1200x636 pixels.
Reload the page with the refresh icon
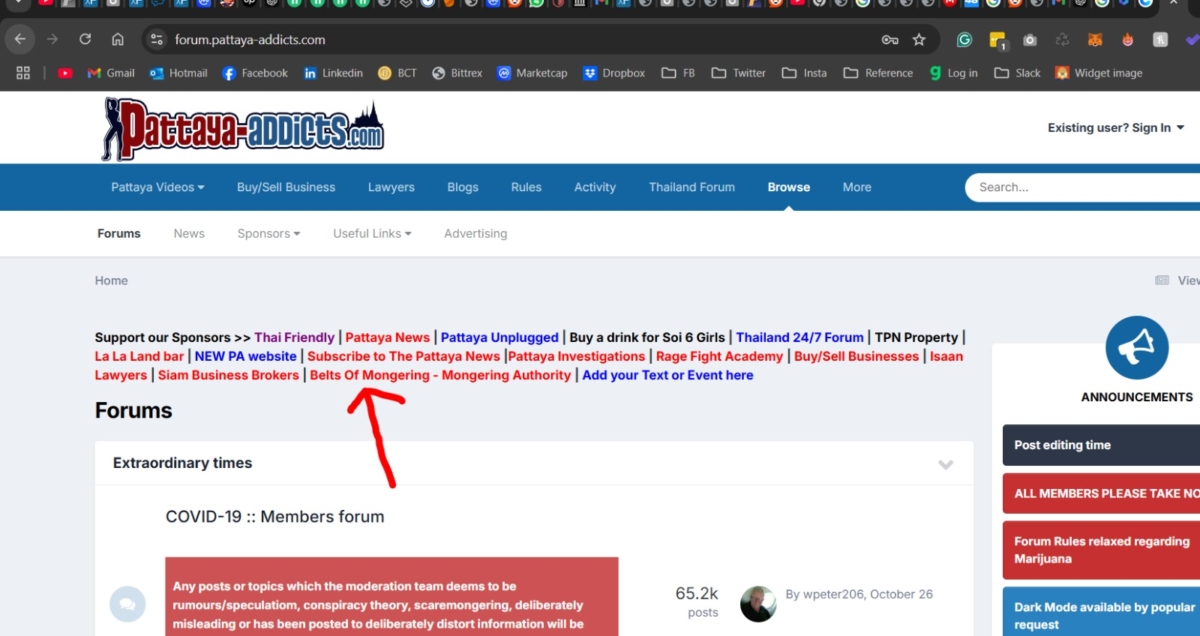85,40
